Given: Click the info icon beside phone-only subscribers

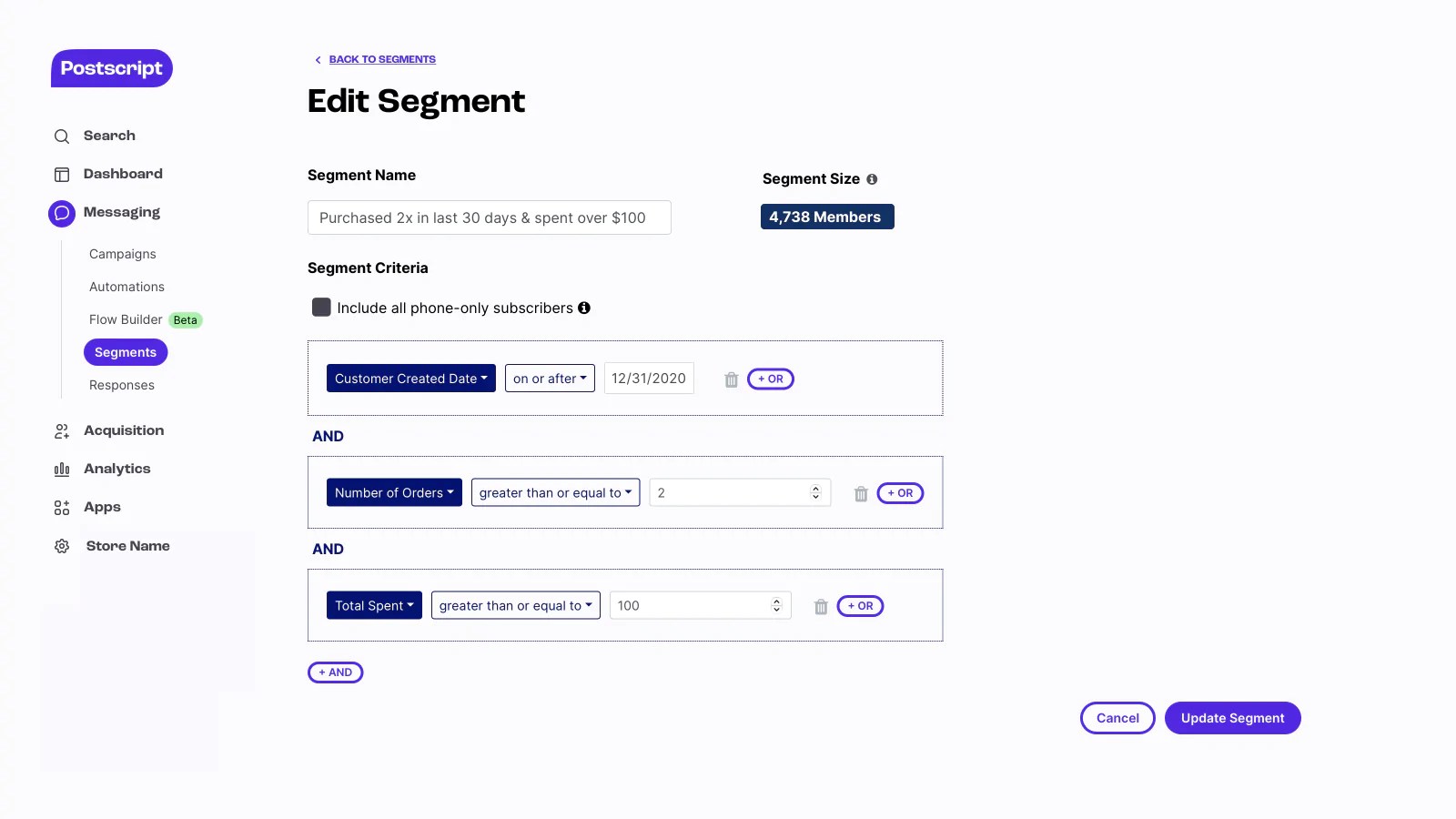Looking at the screenshot, I should coord(583,308).
